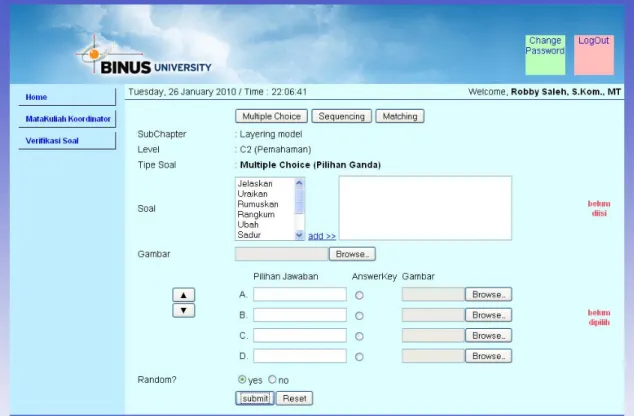Click the 'add >>' link
This screenshot has width=634, height=416.
pyautogui.click(x=322, y=236)
